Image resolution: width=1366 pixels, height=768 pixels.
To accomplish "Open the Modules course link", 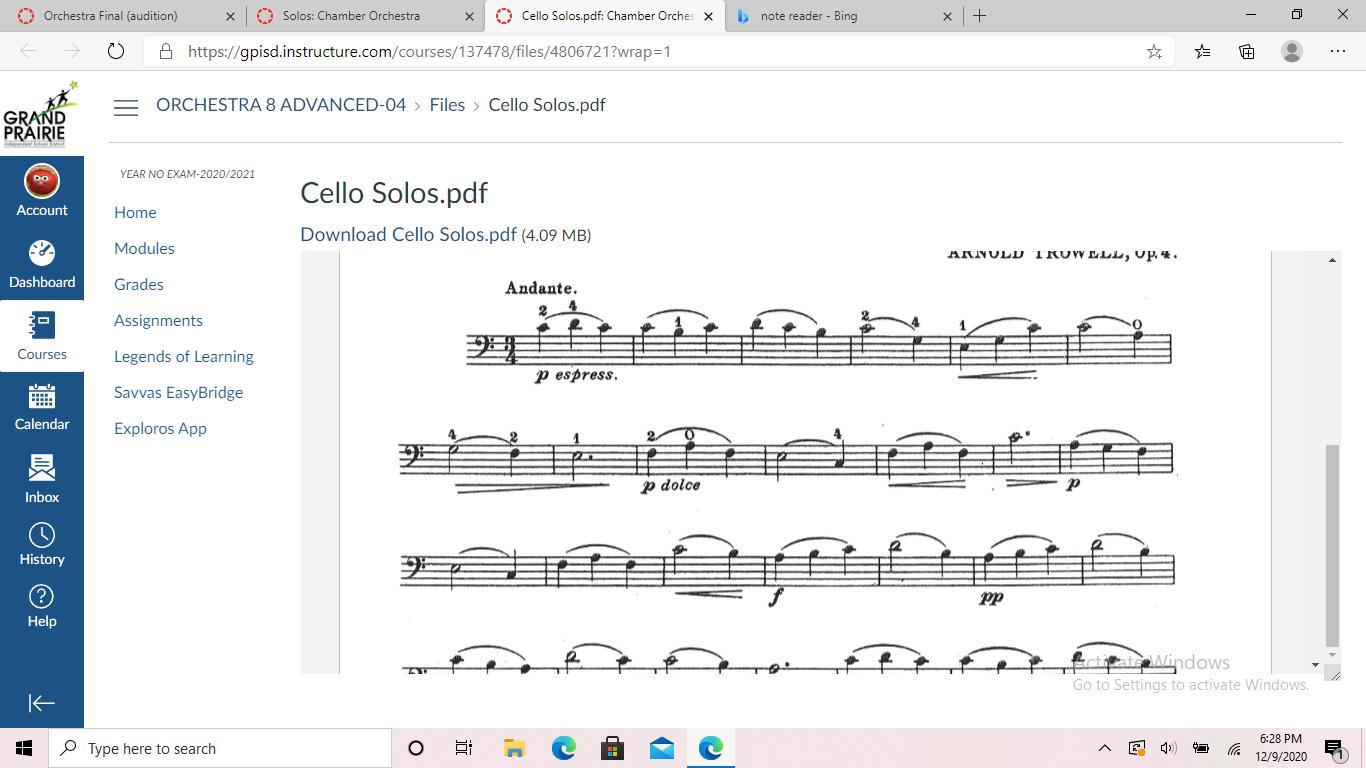I will point(144,248).
